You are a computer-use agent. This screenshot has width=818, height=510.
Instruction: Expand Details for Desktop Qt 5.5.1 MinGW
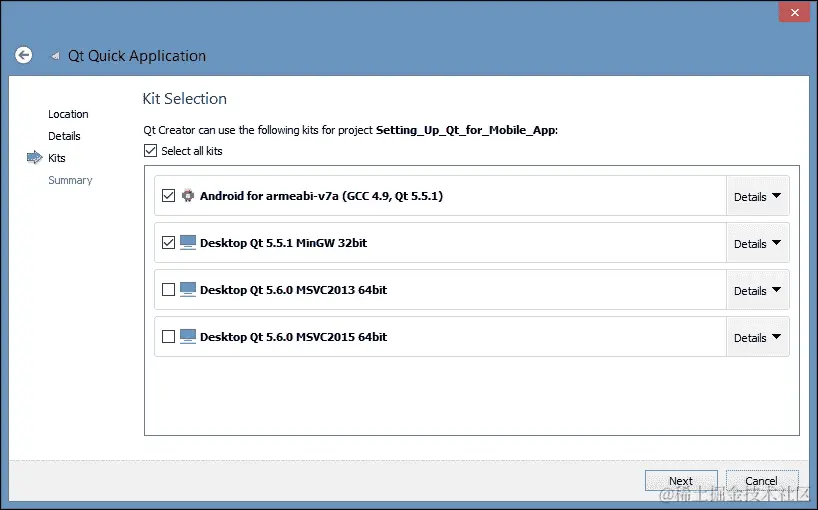[x=757, y=244]
